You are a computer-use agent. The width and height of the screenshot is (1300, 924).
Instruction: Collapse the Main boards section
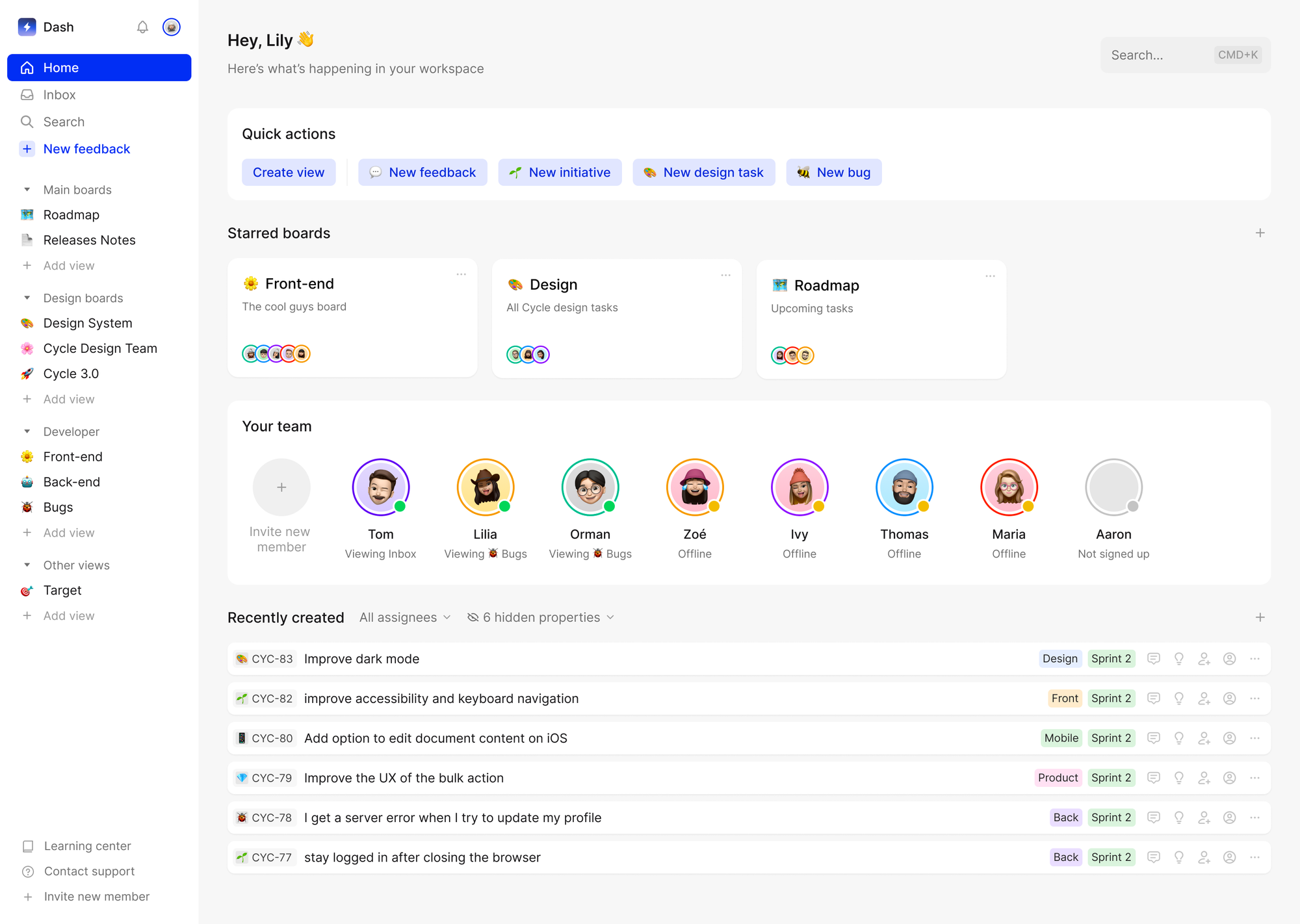[x=27, y=190]
